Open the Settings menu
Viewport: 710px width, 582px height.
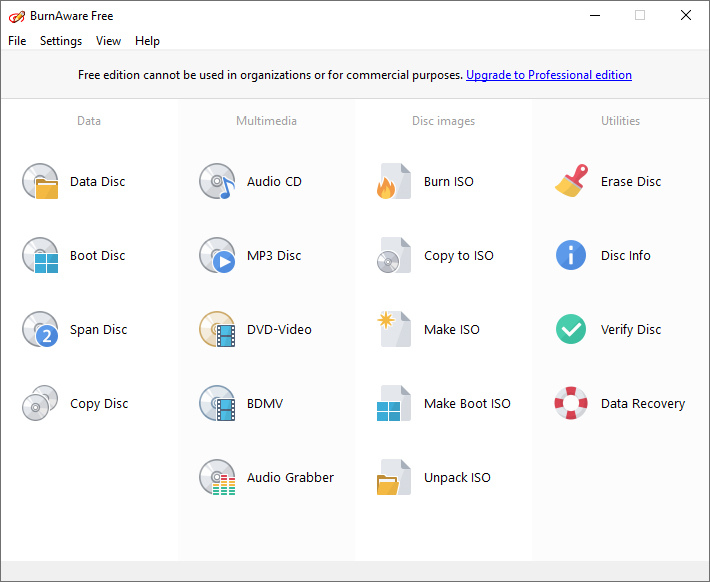(x=61, y=41)
